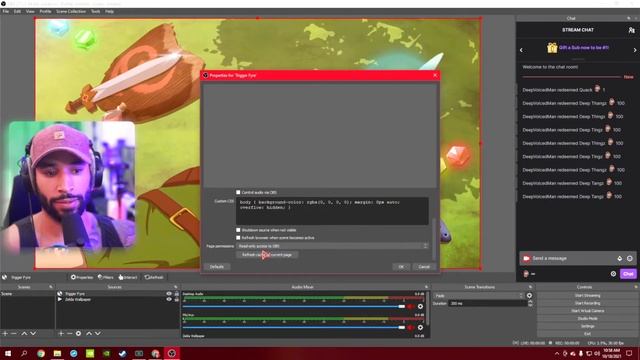Open Settings from Controls panel
The height and width of the screenshot is (360, 640).
(x=587, y=326)
